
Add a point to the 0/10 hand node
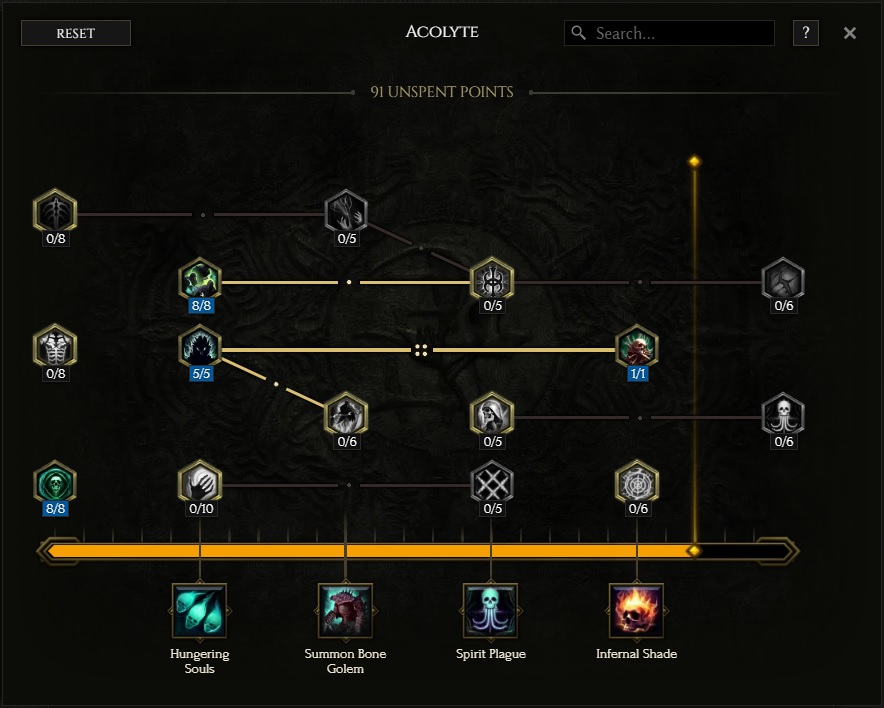point(200,482)
